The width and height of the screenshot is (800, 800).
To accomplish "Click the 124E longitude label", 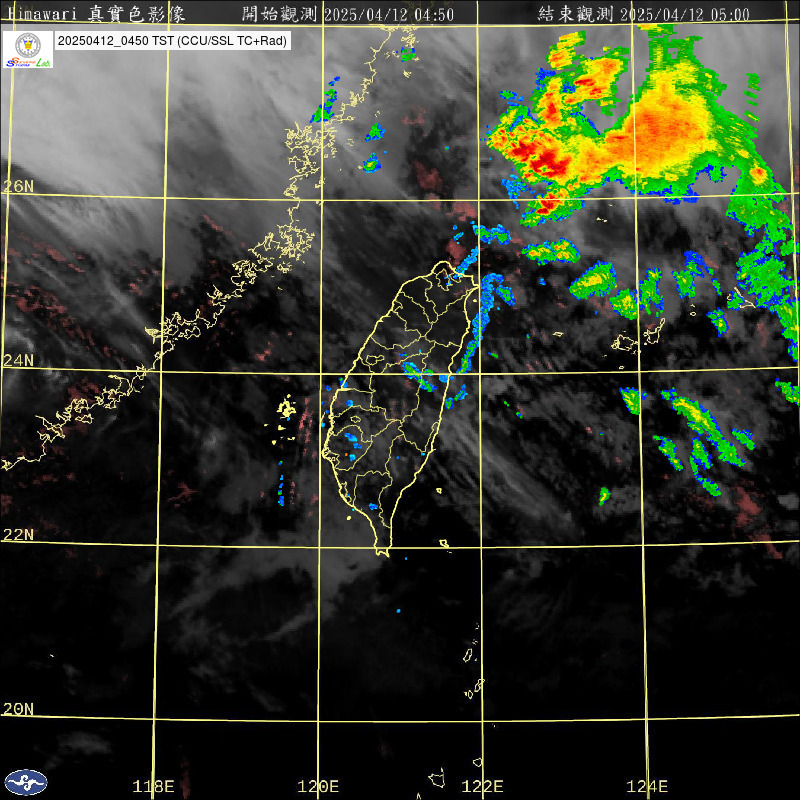I will pyautogui.click(x=646, y=786).
